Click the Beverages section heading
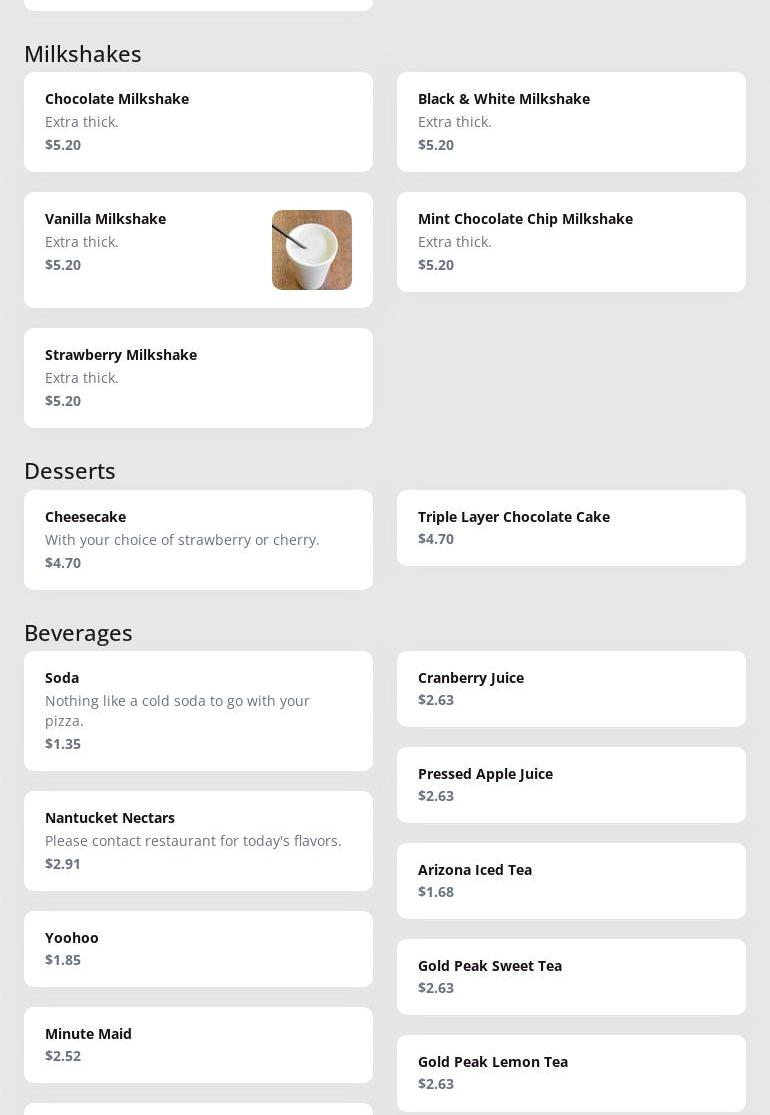Viewport: 770px width, 1115px height. (x=78, y=633)
